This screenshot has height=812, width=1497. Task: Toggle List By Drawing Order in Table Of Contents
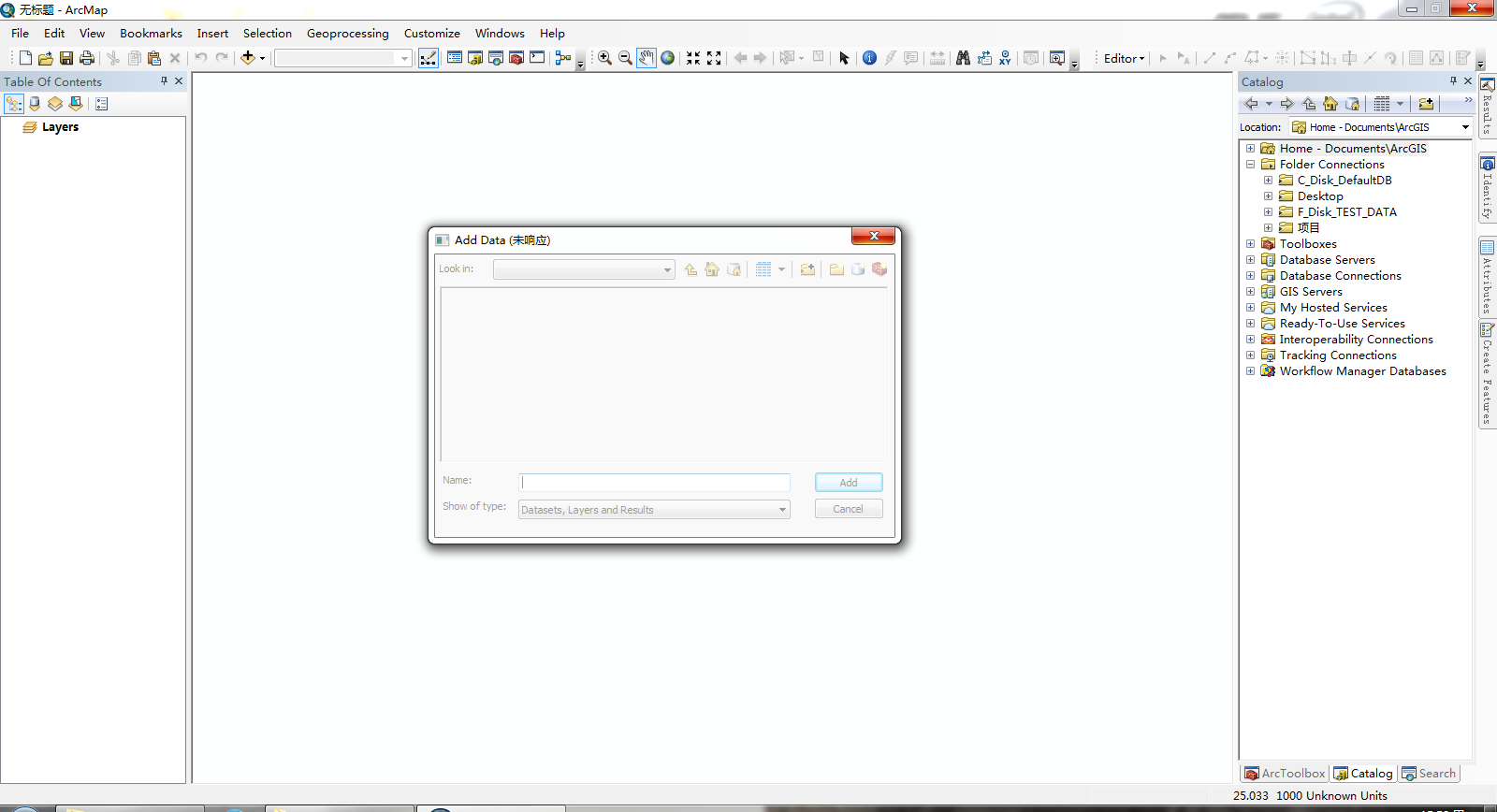pyautogui.click(x=14, y=104)
